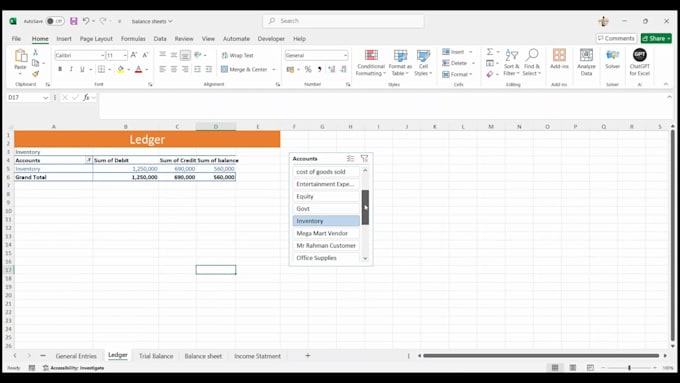
Task: Click the Save icon in title bar
Action: pos(74,21)
